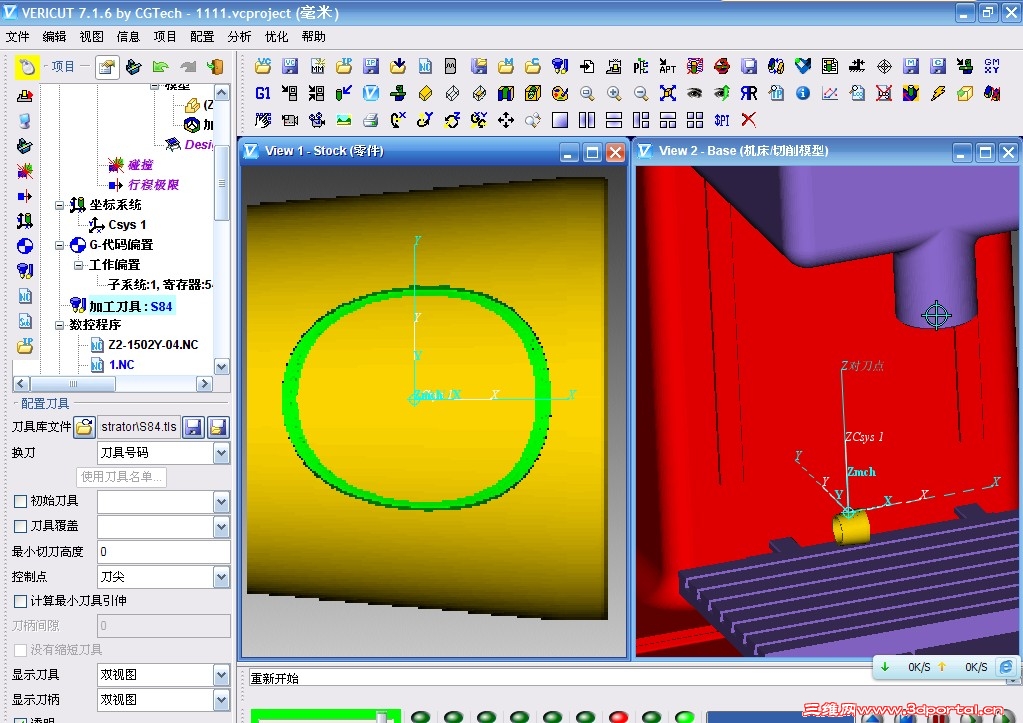Click the four-arrow pan icon
1023x723 pixels.
[506, 120]
